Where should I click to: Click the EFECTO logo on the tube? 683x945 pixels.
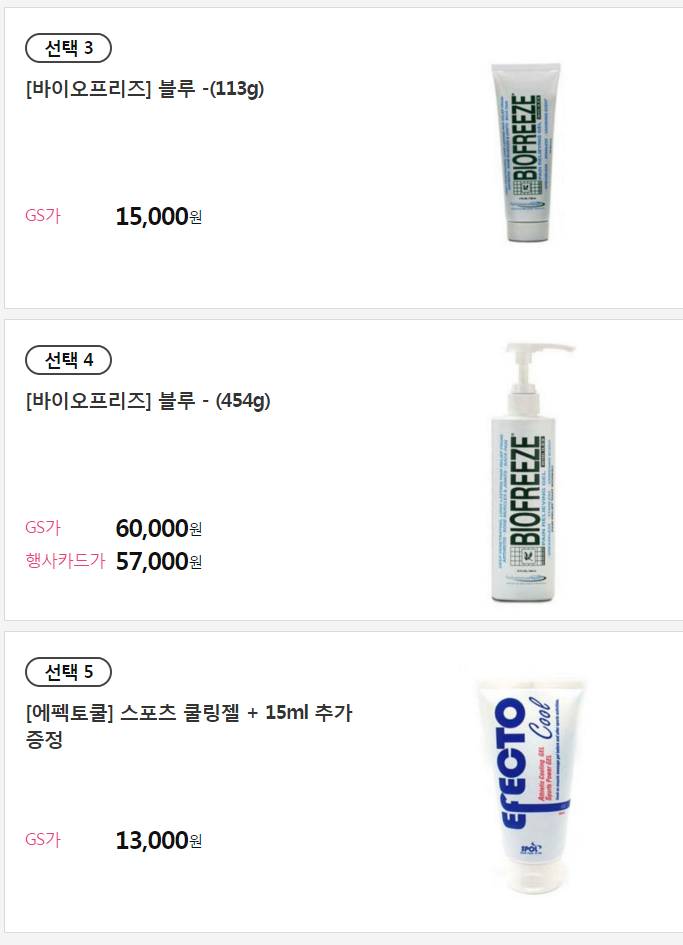coord(513,763)
